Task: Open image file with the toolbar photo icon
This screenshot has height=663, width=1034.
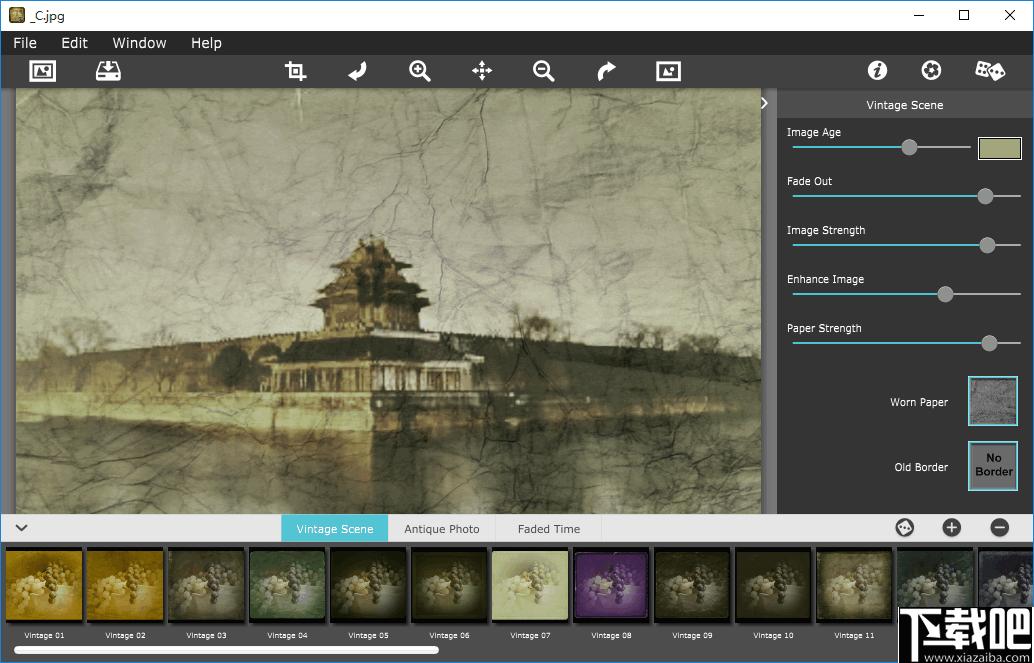Action: 43,71
